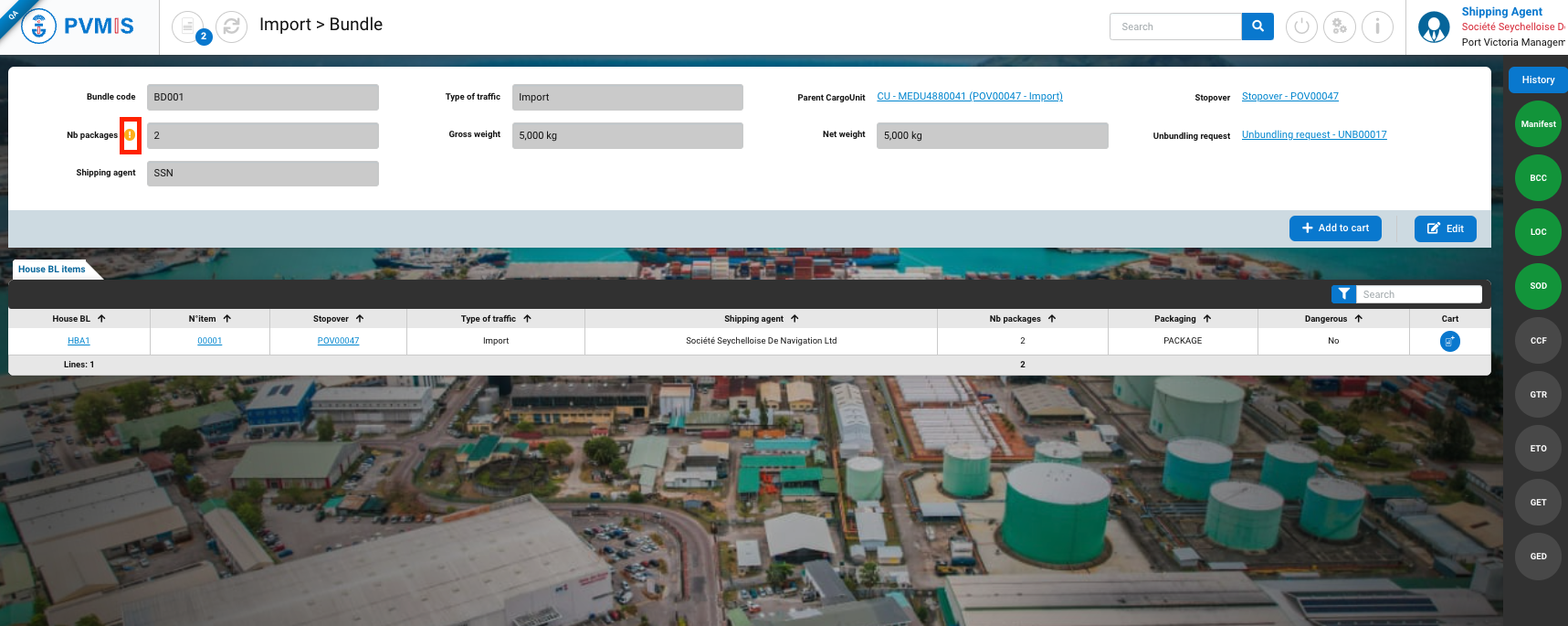Image resolution: width=1568 pixels, height=626 pixels.
Task: Open the History side tab
Action: pyautogui.click(x=1538, y=80)
